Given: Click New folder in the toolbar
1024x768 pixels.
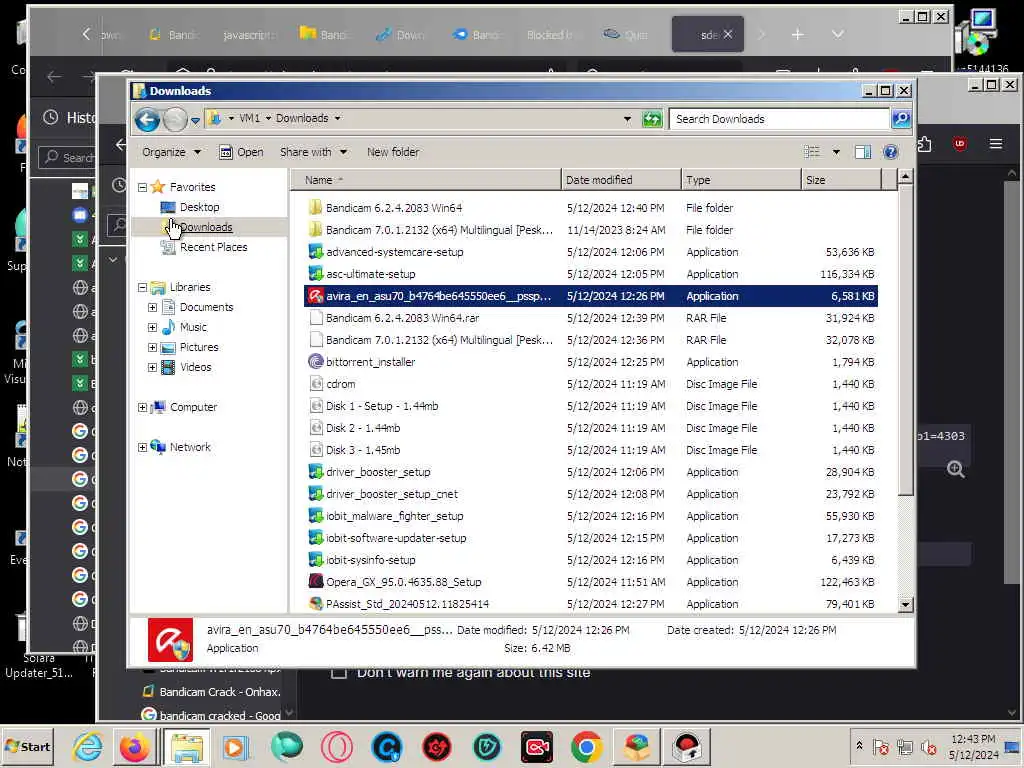Looking at the screenshot, I should (x=393, y=152).
